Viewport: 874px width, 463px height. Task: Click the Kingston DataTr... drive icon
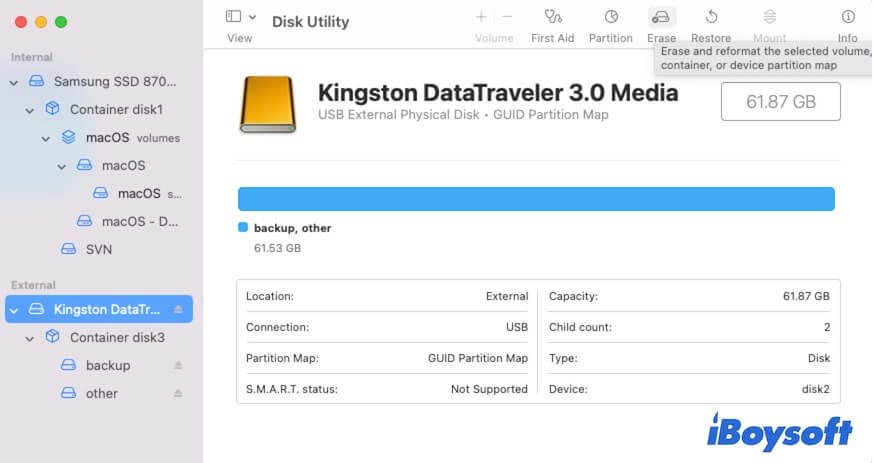pyautogui.click(x=37, y=309)
